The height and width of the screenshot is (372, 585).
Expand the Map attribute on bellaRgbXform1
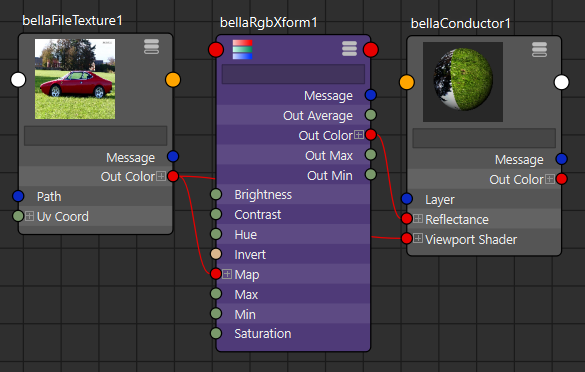[x=227, y=274]
